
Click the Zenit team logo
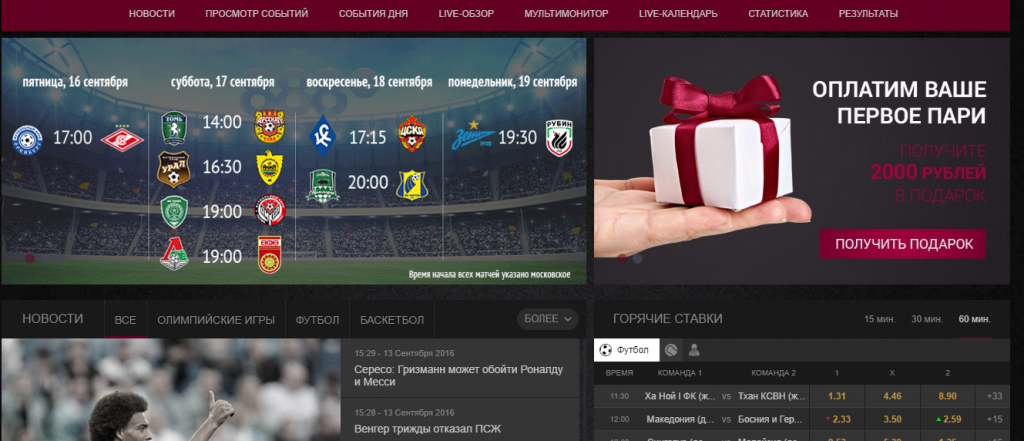coord(473,138)
